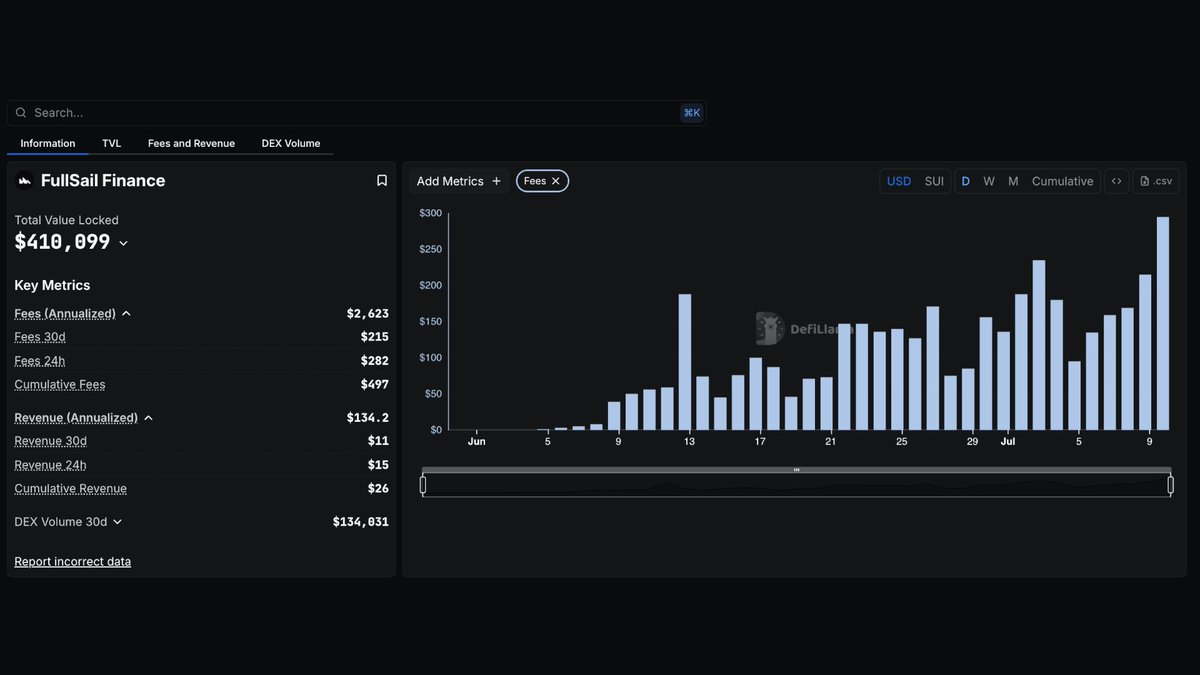Click the Fees 30d label
The height and width of the screenshot is (675, 1200).
[40, 337]
